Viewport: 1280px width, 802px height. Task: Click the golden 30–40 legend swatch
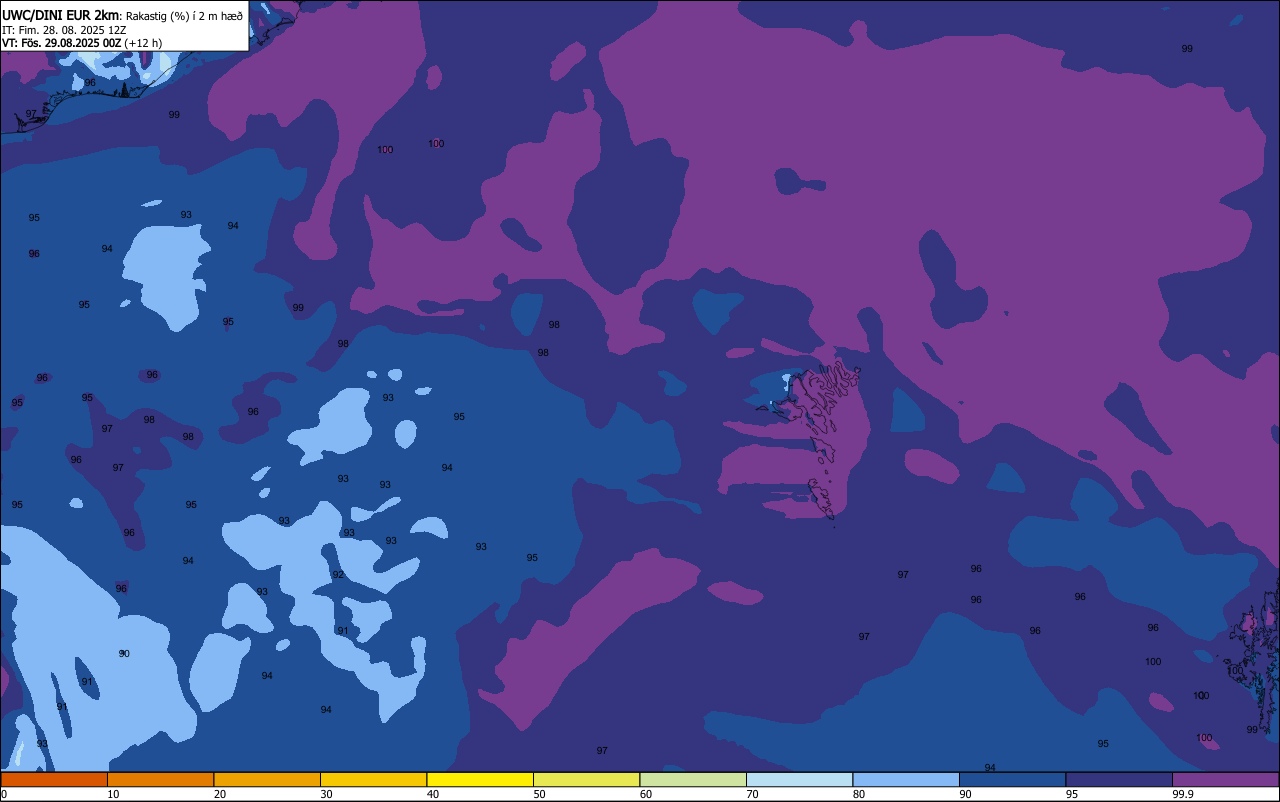point(373,779)
